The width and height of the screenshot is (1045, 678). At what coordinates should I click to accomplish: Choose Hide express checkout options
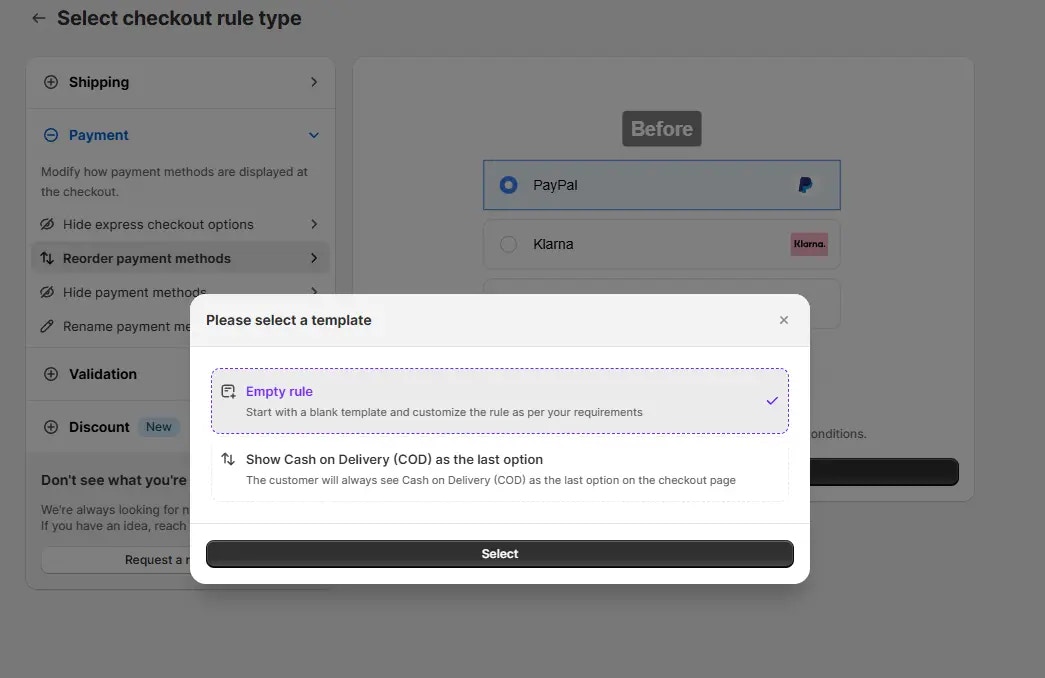[x=181, y=224]
